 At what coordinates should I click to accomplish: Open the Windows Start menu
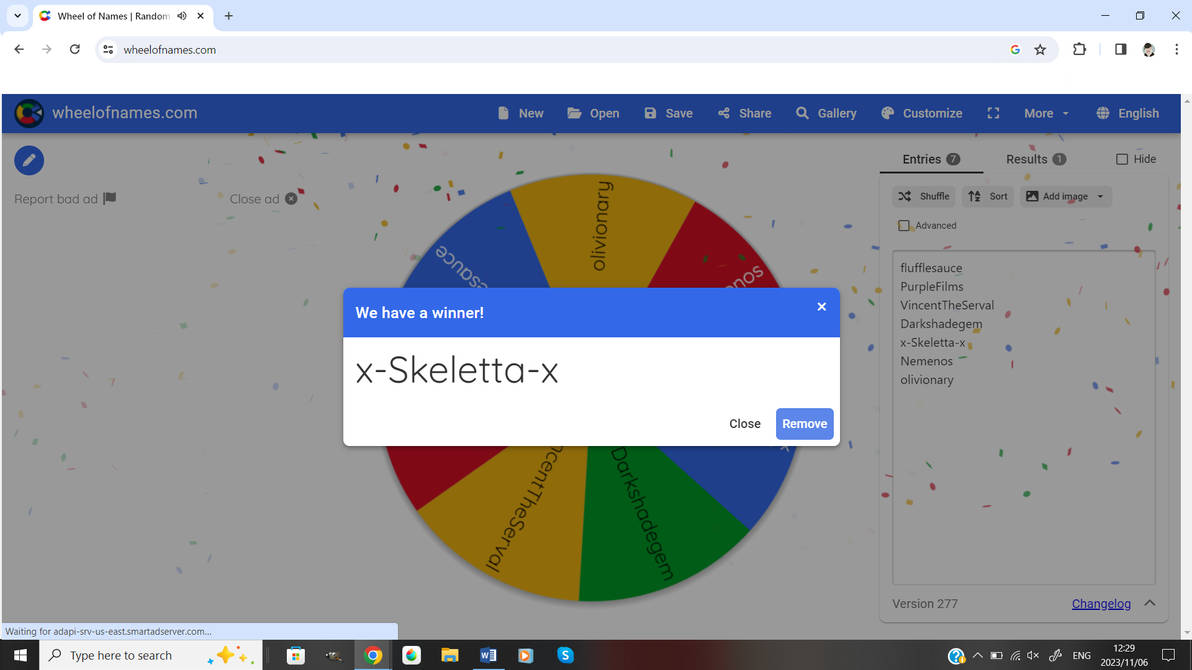(20, 655)
